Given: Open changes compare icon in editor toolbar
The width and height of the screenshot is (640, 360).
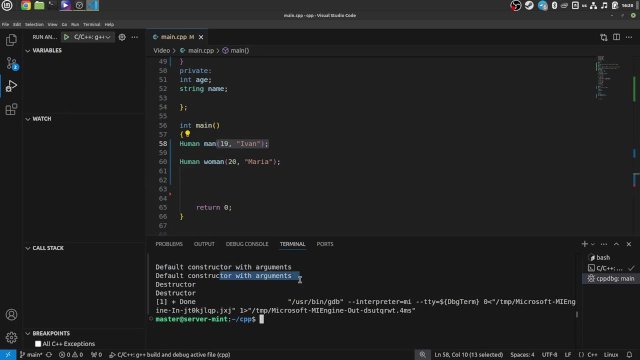Looking at the screenshot, I should pos(604,37).
